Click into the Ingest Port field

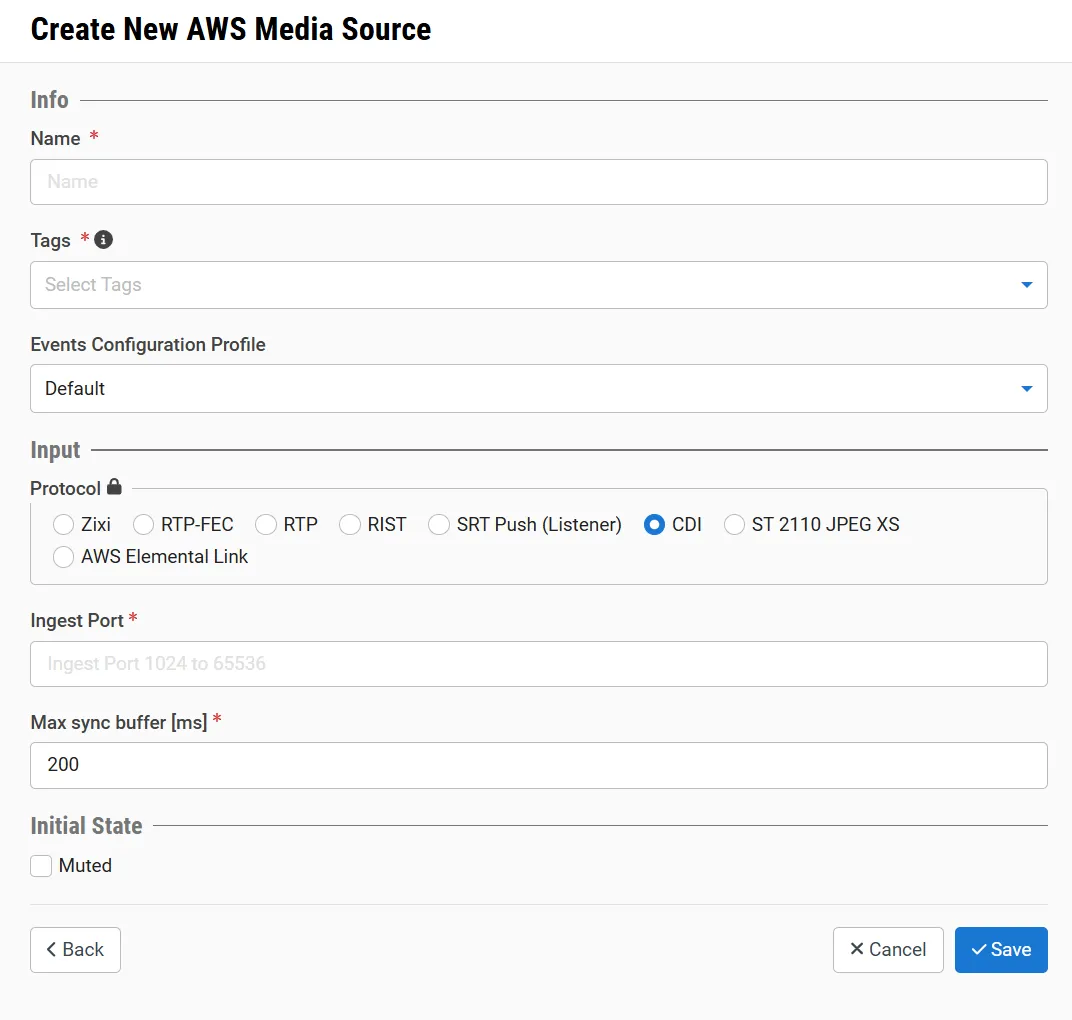tap(539, 664)
